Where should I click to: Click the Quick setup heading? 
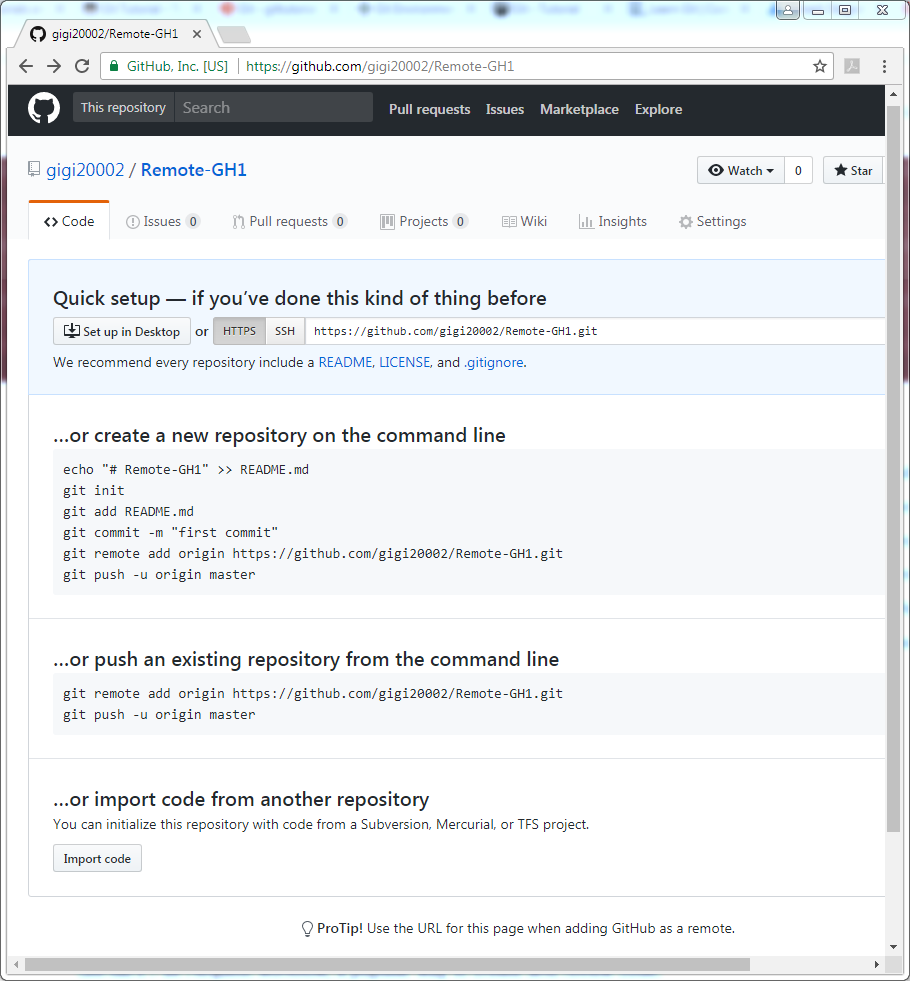coord(300,298)
